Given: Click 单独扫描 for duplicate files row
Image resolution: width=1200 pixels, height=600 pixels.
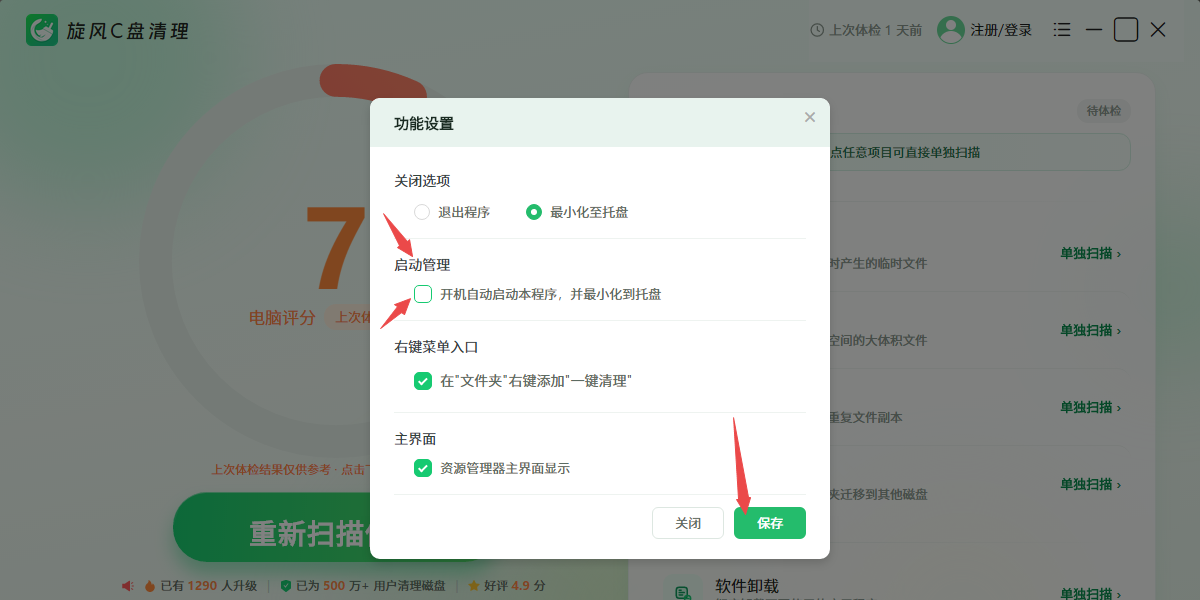Looking at the screenshot, I should (1091, 407).
